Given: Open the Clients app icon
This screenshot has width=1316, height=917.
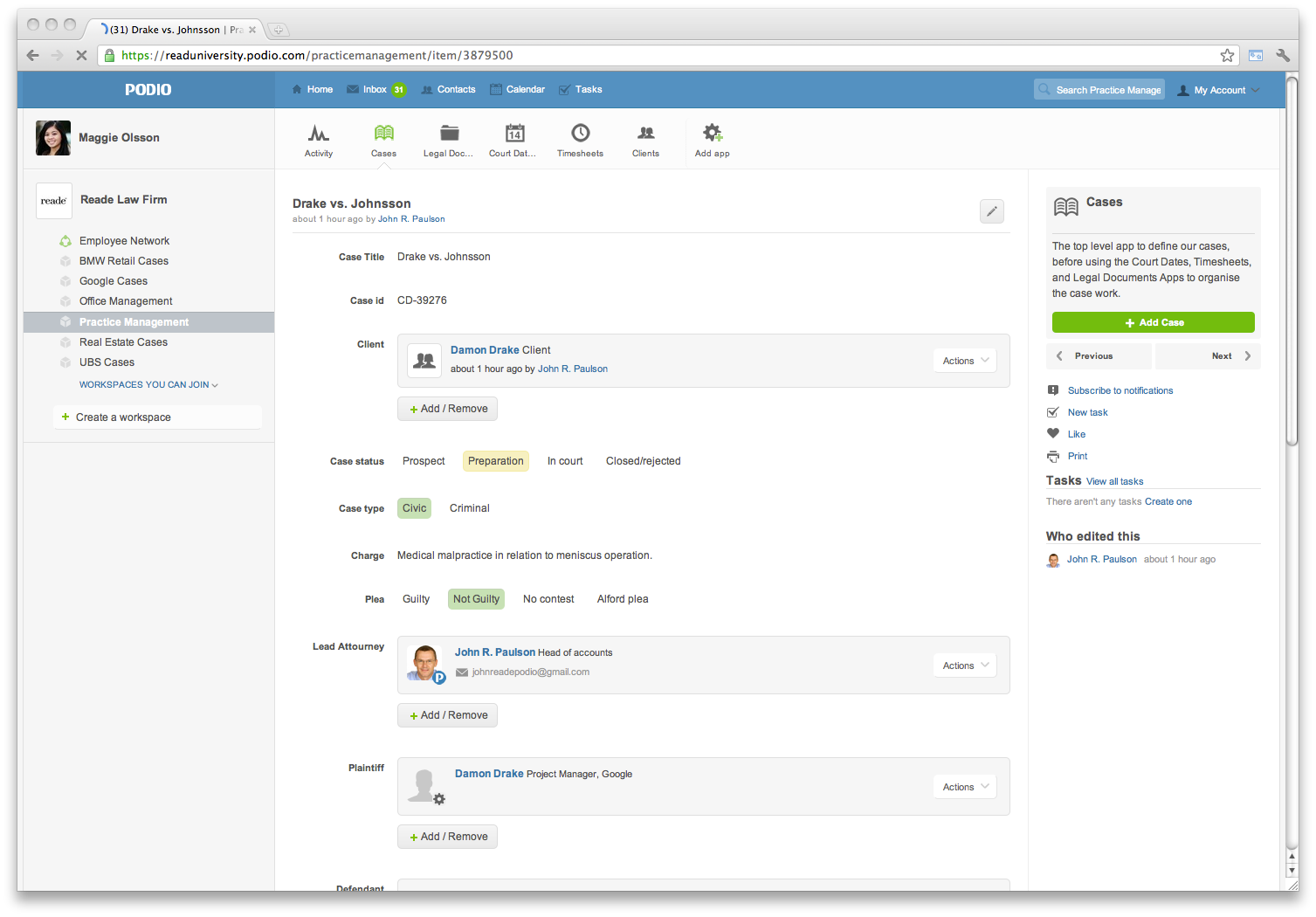Looking at the screenshot, I should pyautogui.click(x=645, y=134).
